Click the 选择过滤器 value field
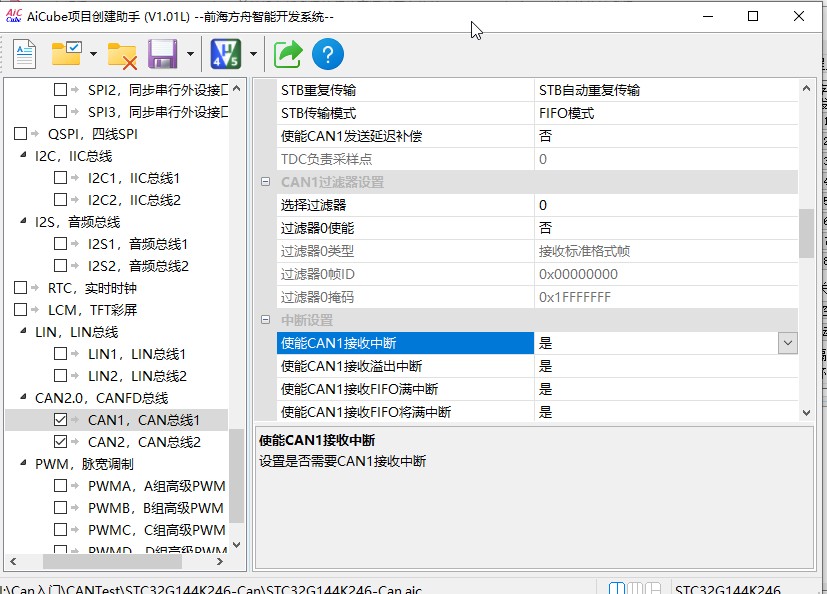Screen dimensions: 827x594 click(666, 205)
